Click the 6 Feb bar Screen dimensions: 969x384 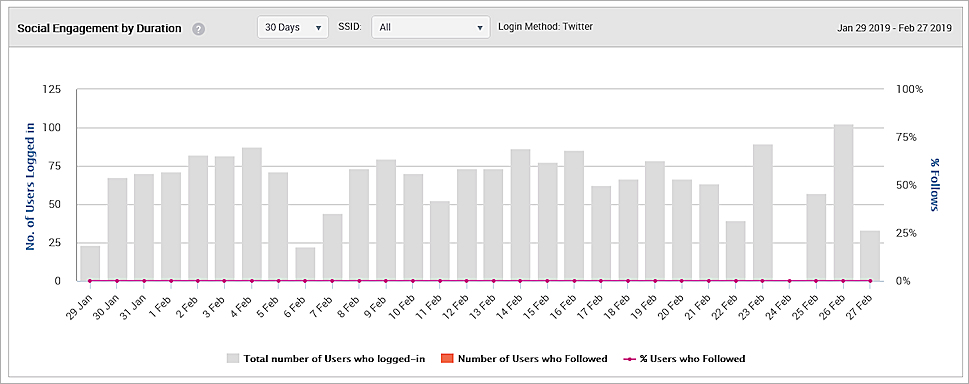(305, 264)
